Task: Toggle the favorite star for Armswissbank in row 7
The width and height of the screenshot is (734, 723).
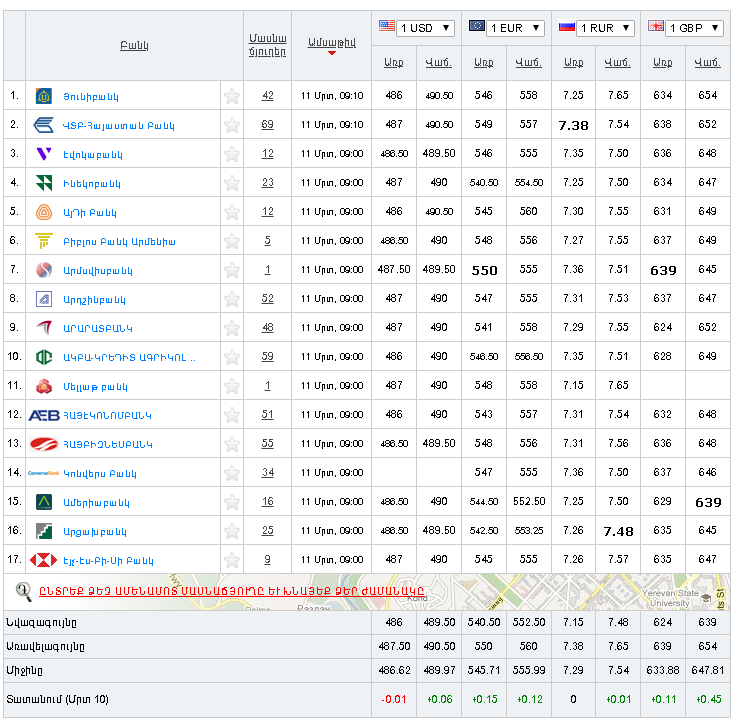Action: (x=232, y=270)
